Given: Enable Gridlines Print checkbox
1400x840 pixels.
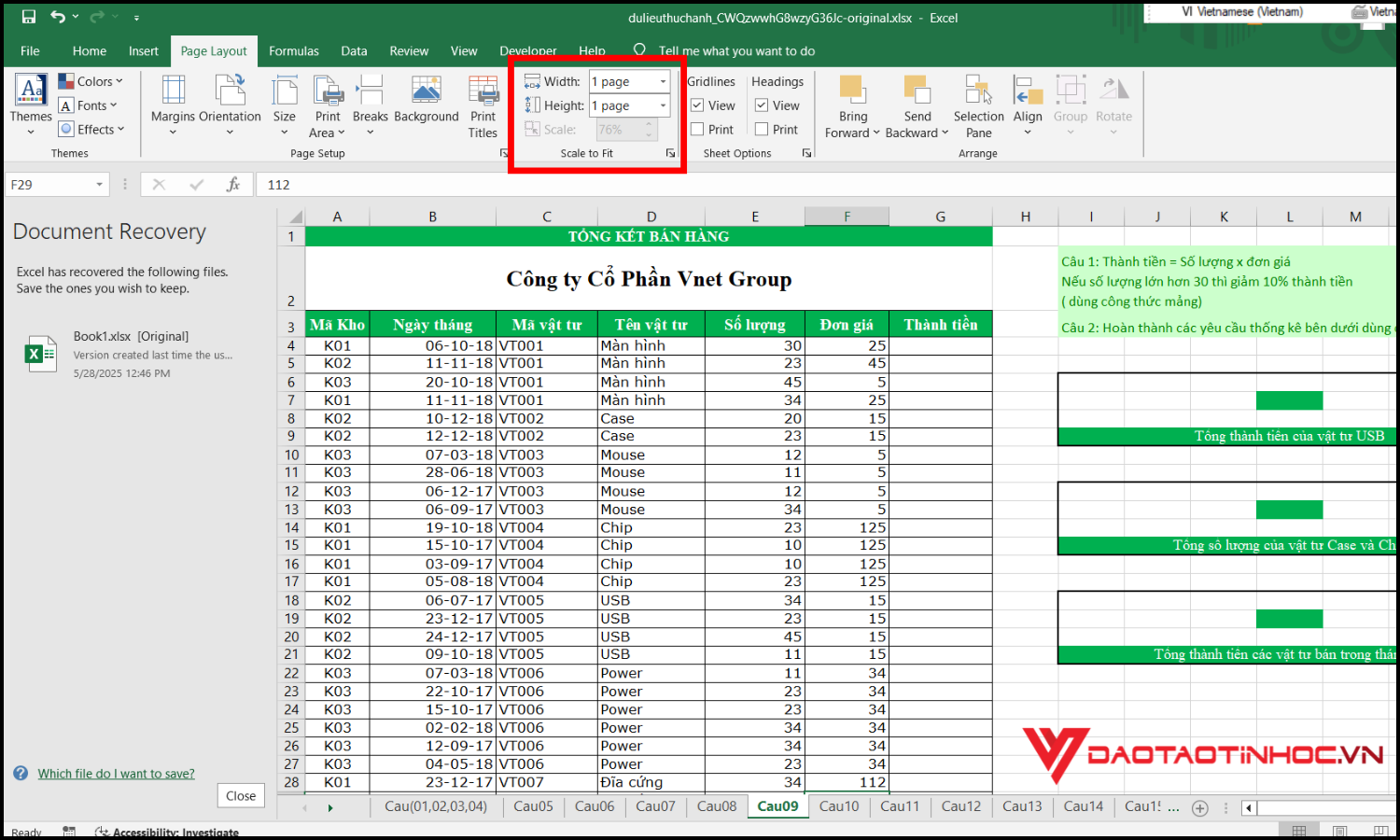Looking at the screenshot, I should 697,130.
